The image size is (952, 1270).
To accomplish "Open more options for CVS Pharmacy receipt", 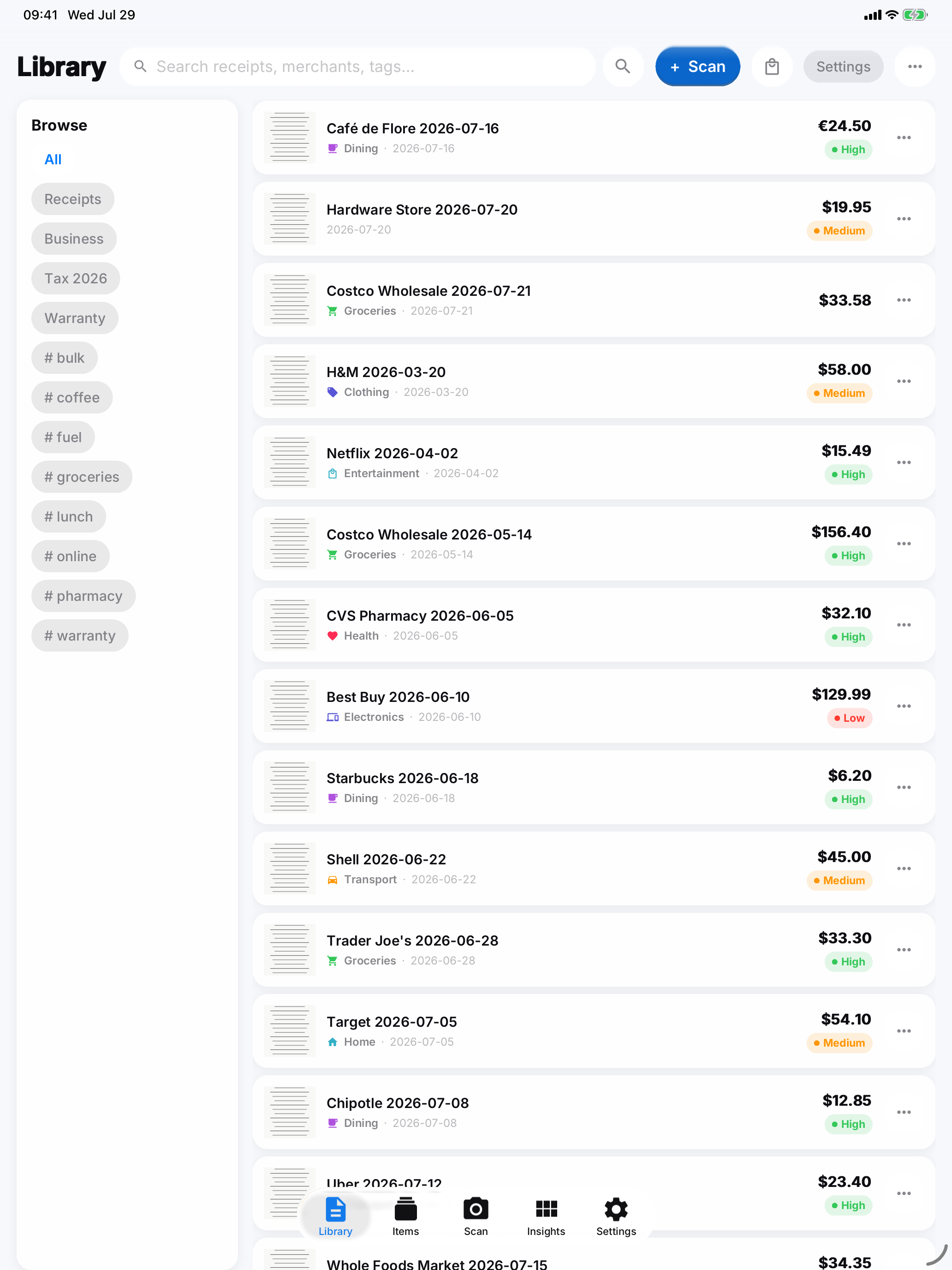I will [904, 625].
